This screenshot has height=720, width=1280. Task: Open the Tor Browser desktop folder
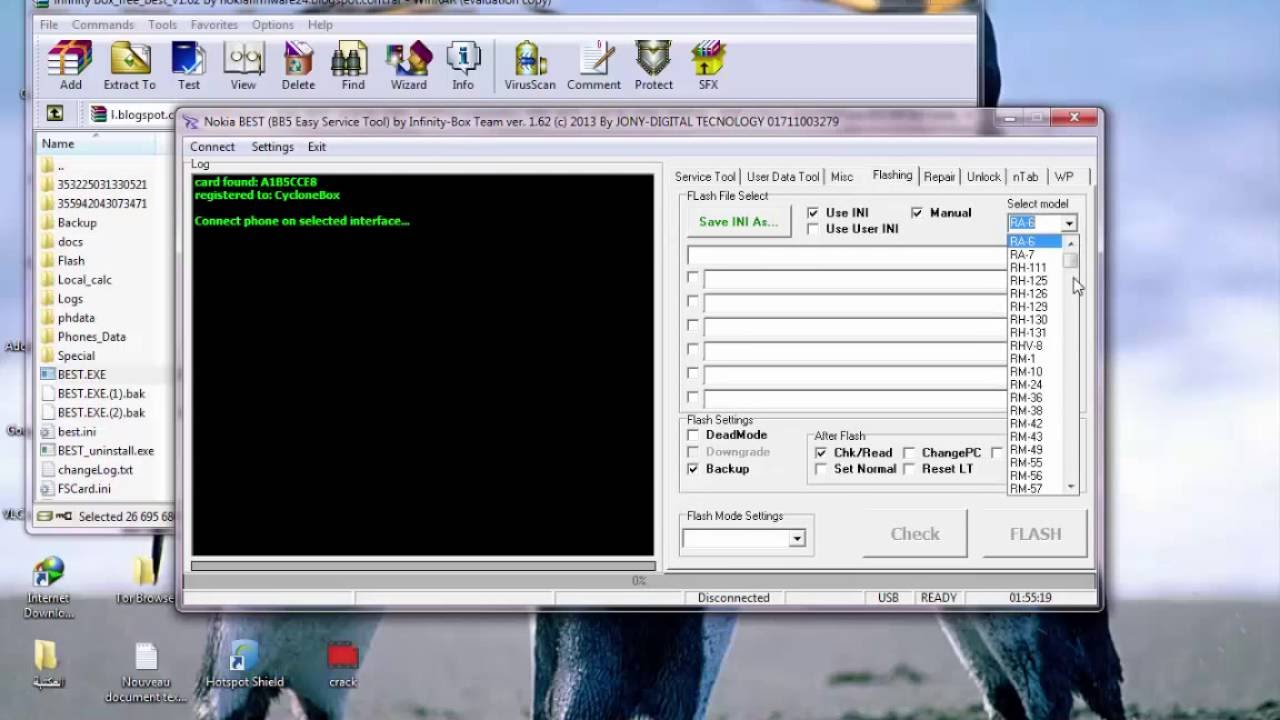click(146, 581)
